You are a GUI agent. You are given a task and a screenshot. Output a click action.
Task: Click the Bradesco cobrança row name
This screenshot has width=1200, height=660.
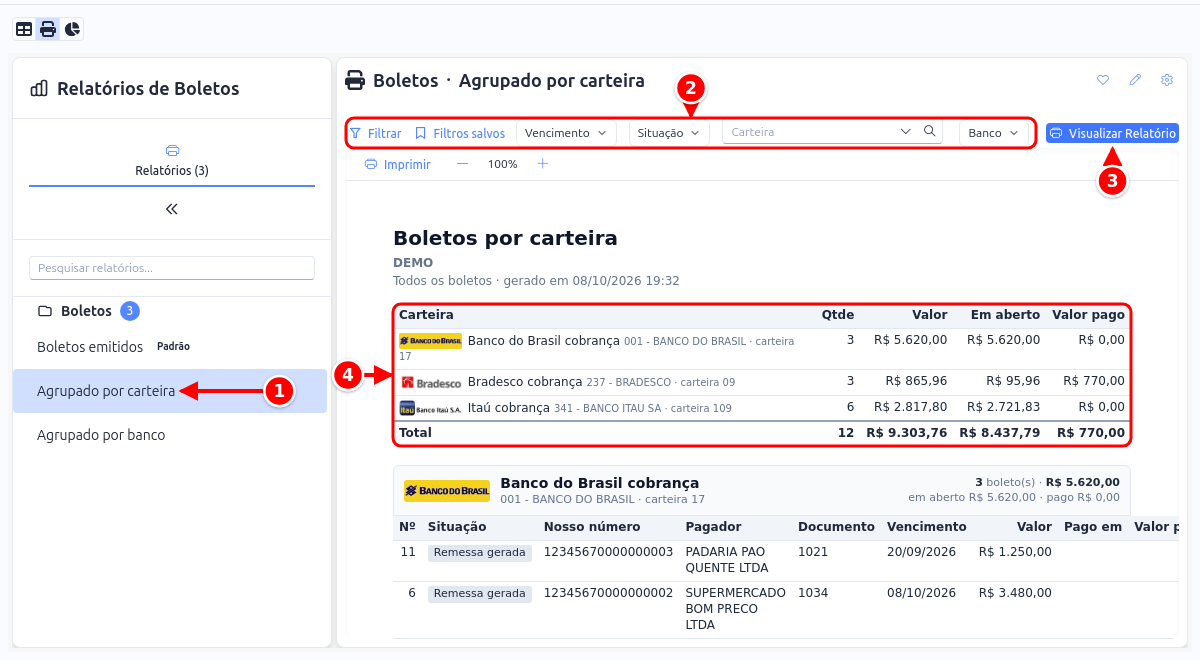(525, 382)
